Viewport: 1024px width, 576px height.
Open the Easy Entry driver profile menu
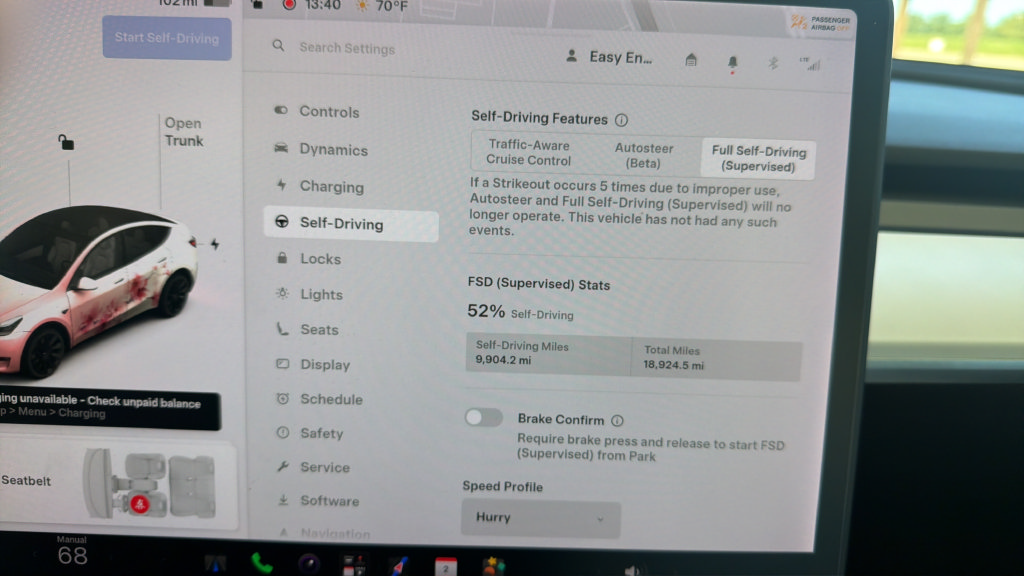click(609, 57)
